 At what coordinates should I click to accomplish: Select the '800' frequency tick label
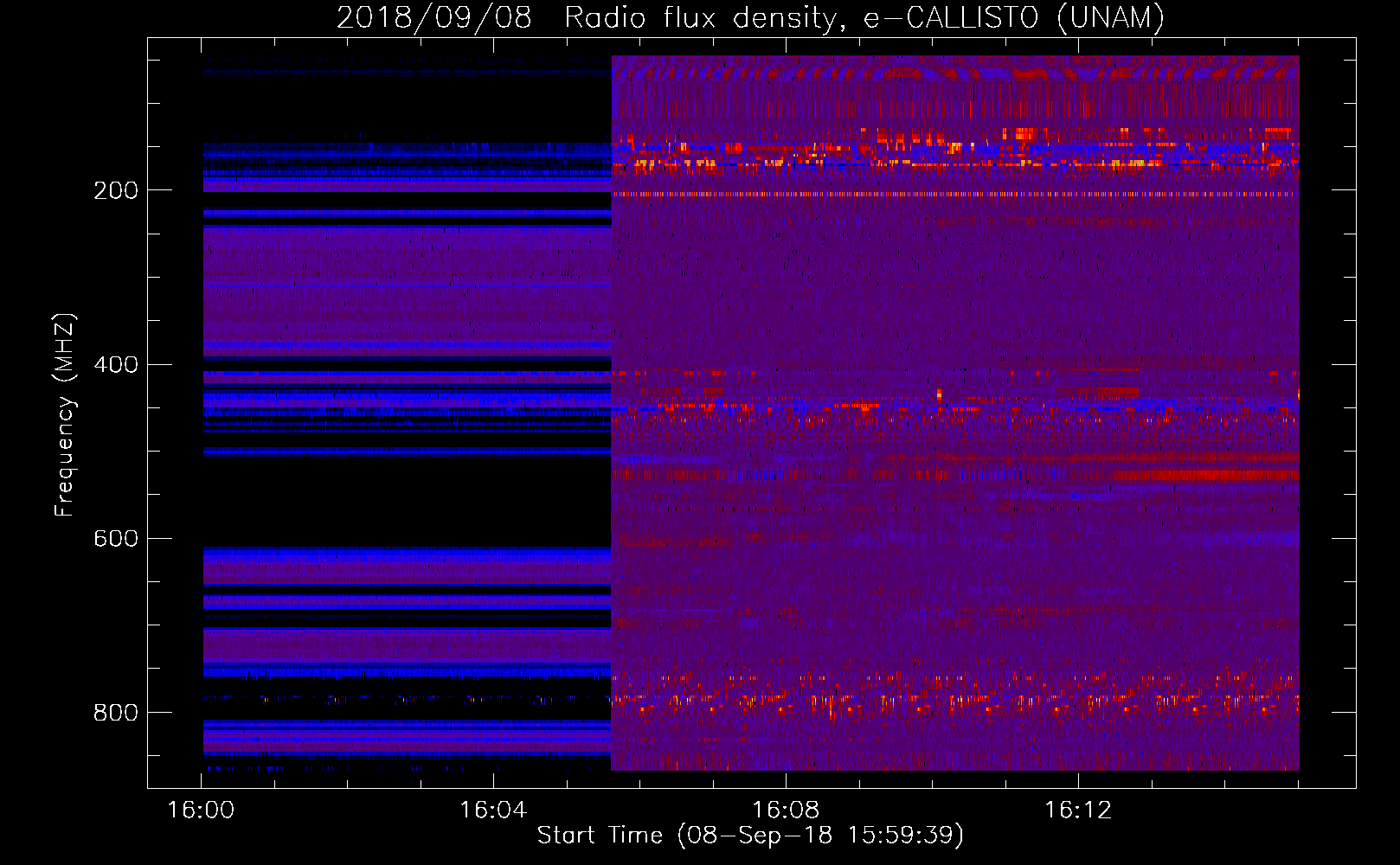116,713
